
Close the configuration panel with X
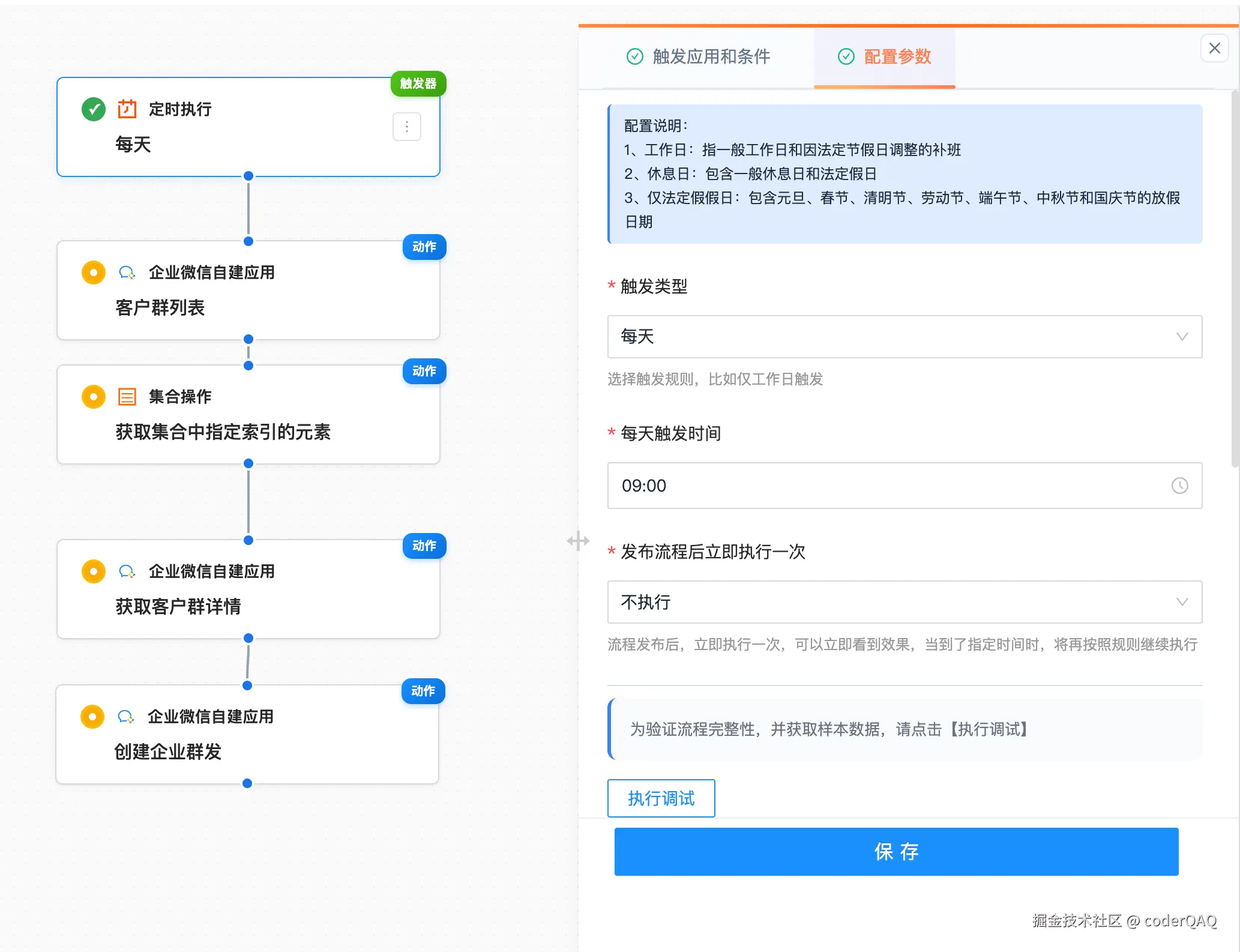[1214, 48]
